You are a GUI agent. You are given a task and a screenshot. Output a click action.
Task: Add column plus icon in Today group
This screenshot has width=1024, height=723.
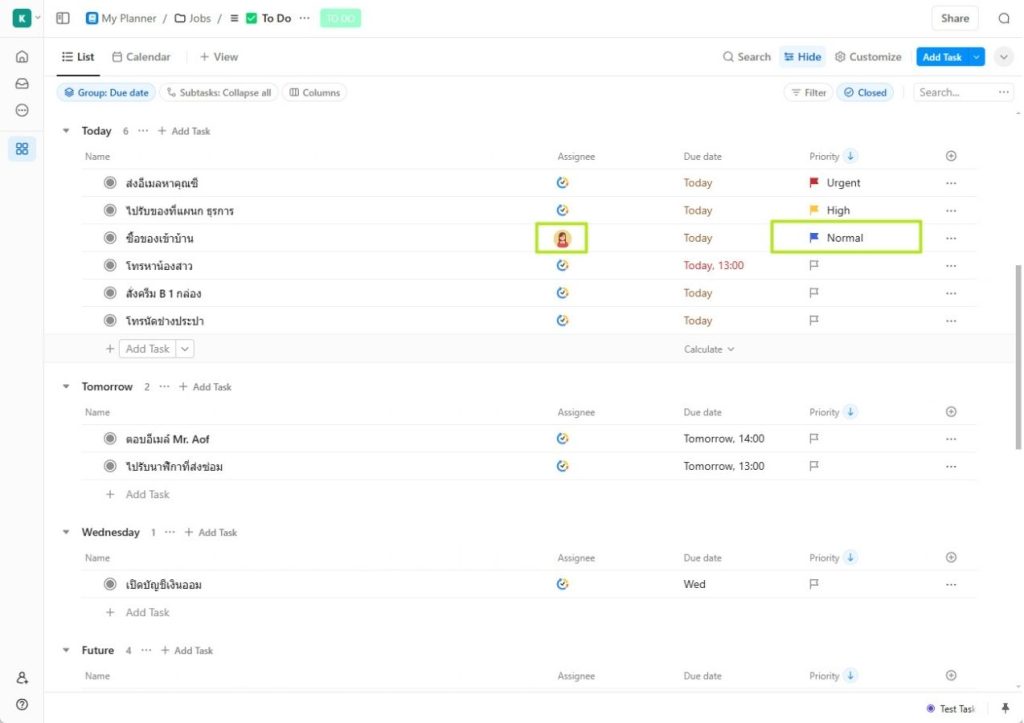point(951,156)
